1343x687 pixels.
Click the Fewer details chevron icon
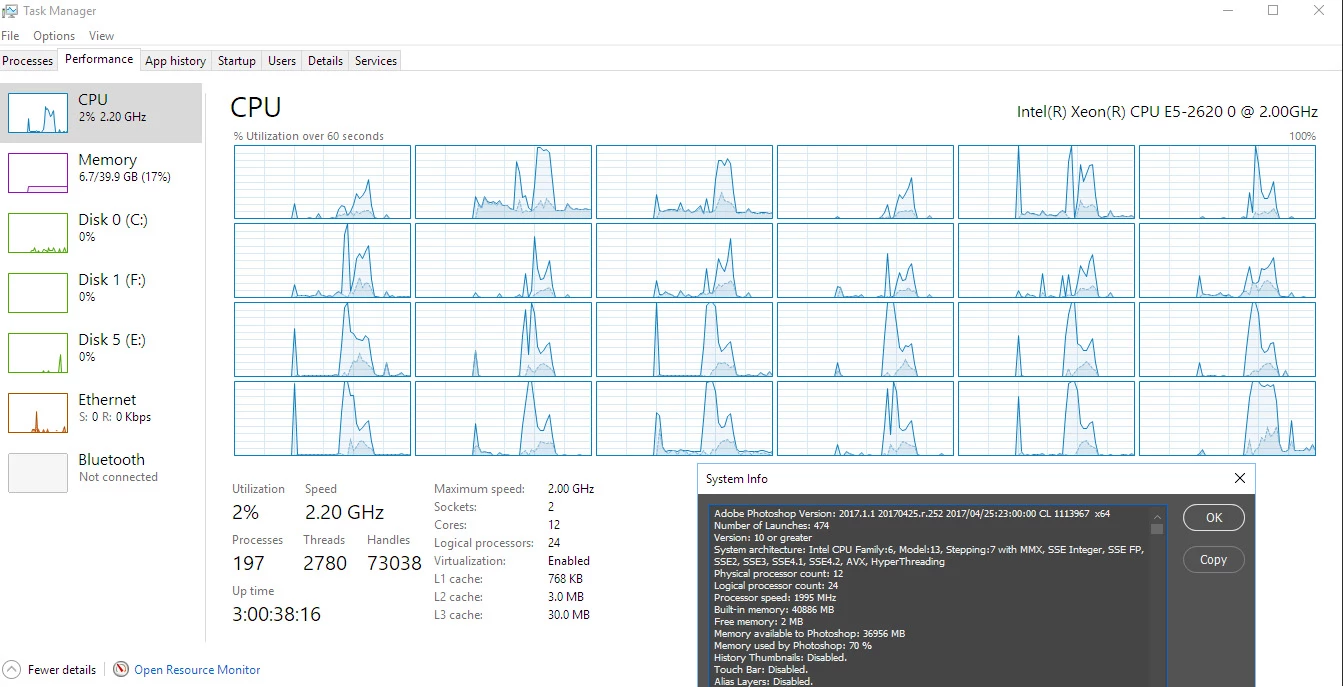(x=12, y=669)
